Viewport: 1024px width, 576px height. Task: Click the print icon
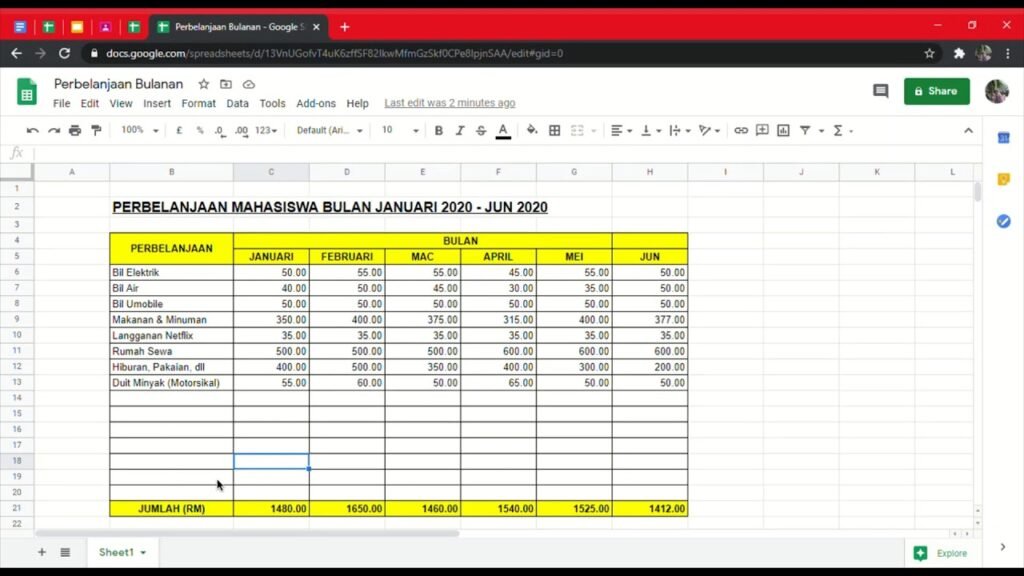[x=75, y=130]
